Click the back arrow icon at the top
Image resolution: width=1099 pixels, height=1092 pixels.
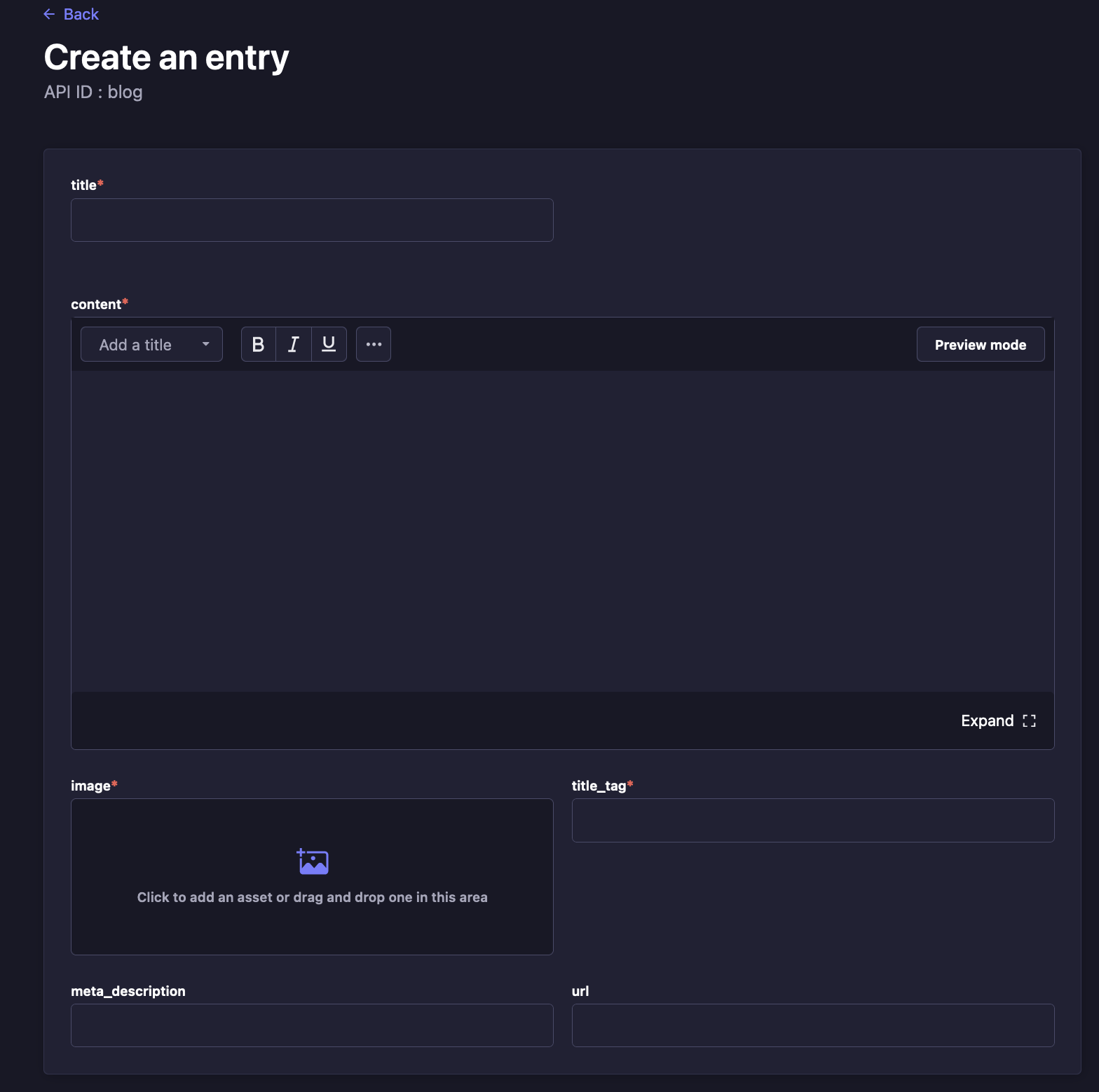48,13
